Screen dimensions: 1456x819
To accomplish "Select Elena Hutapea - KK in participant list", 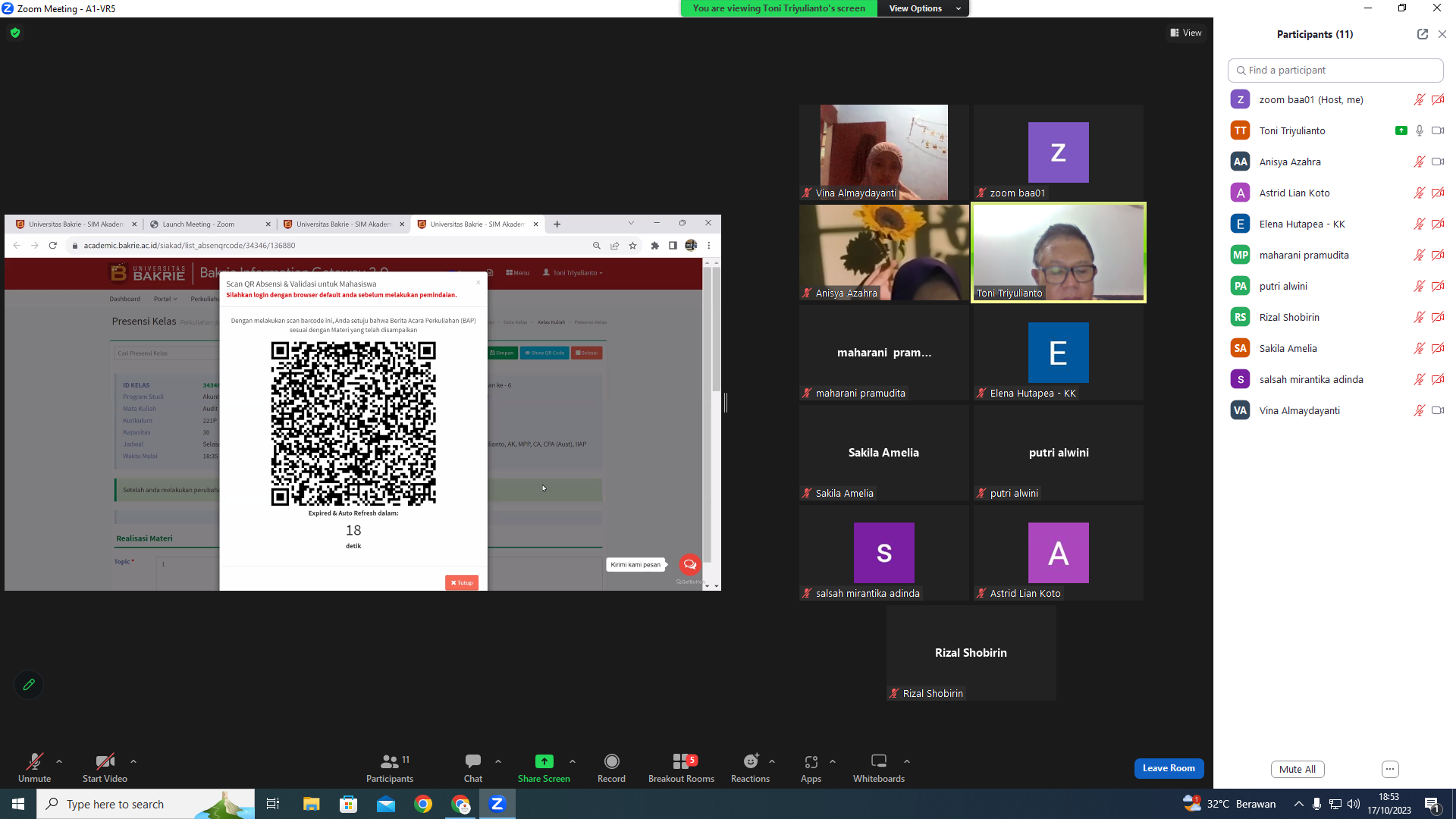I will pyautogui.click(x=1335, y=224).
